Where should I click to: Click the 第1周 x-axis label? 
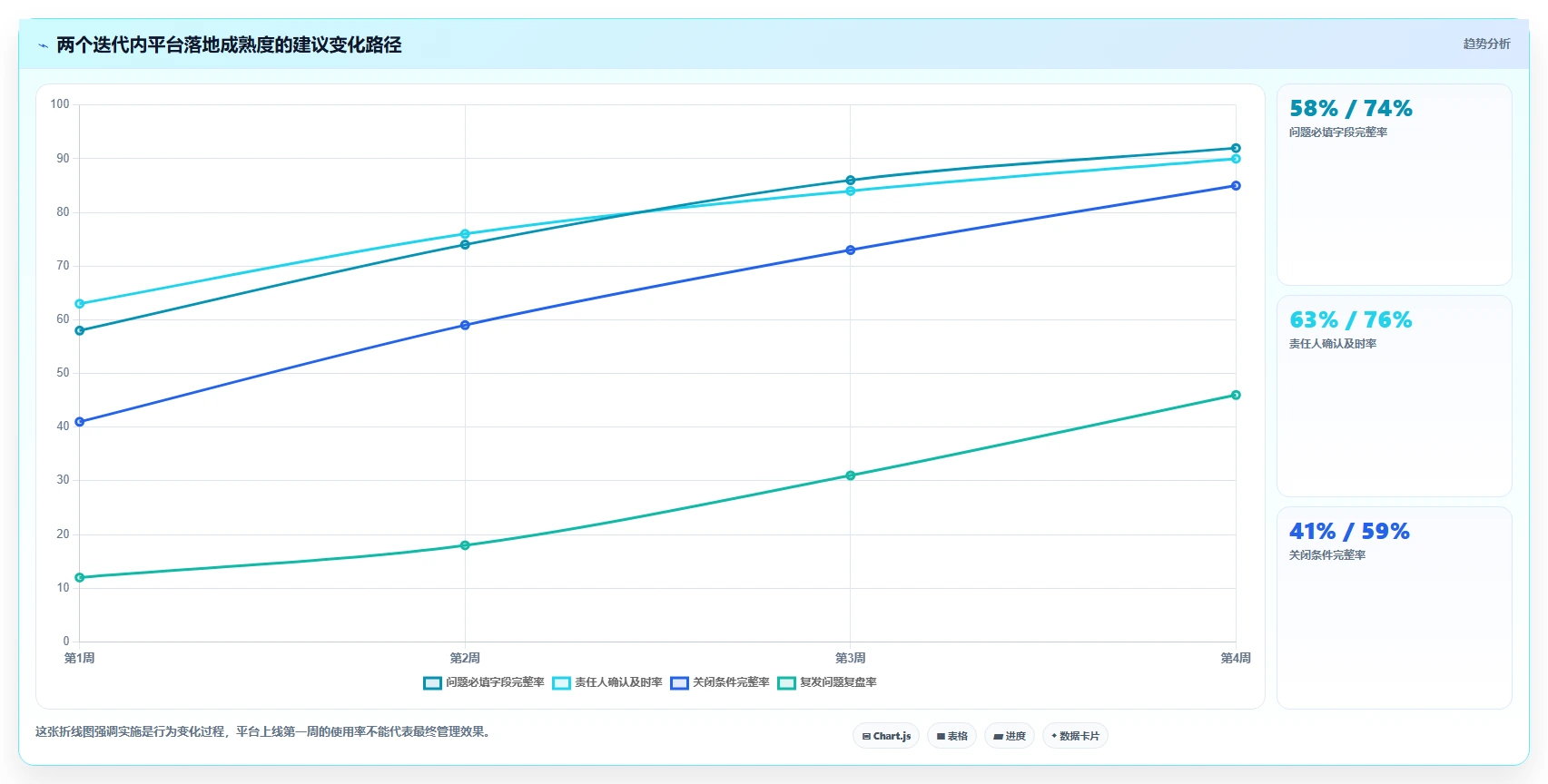(80, 658)
